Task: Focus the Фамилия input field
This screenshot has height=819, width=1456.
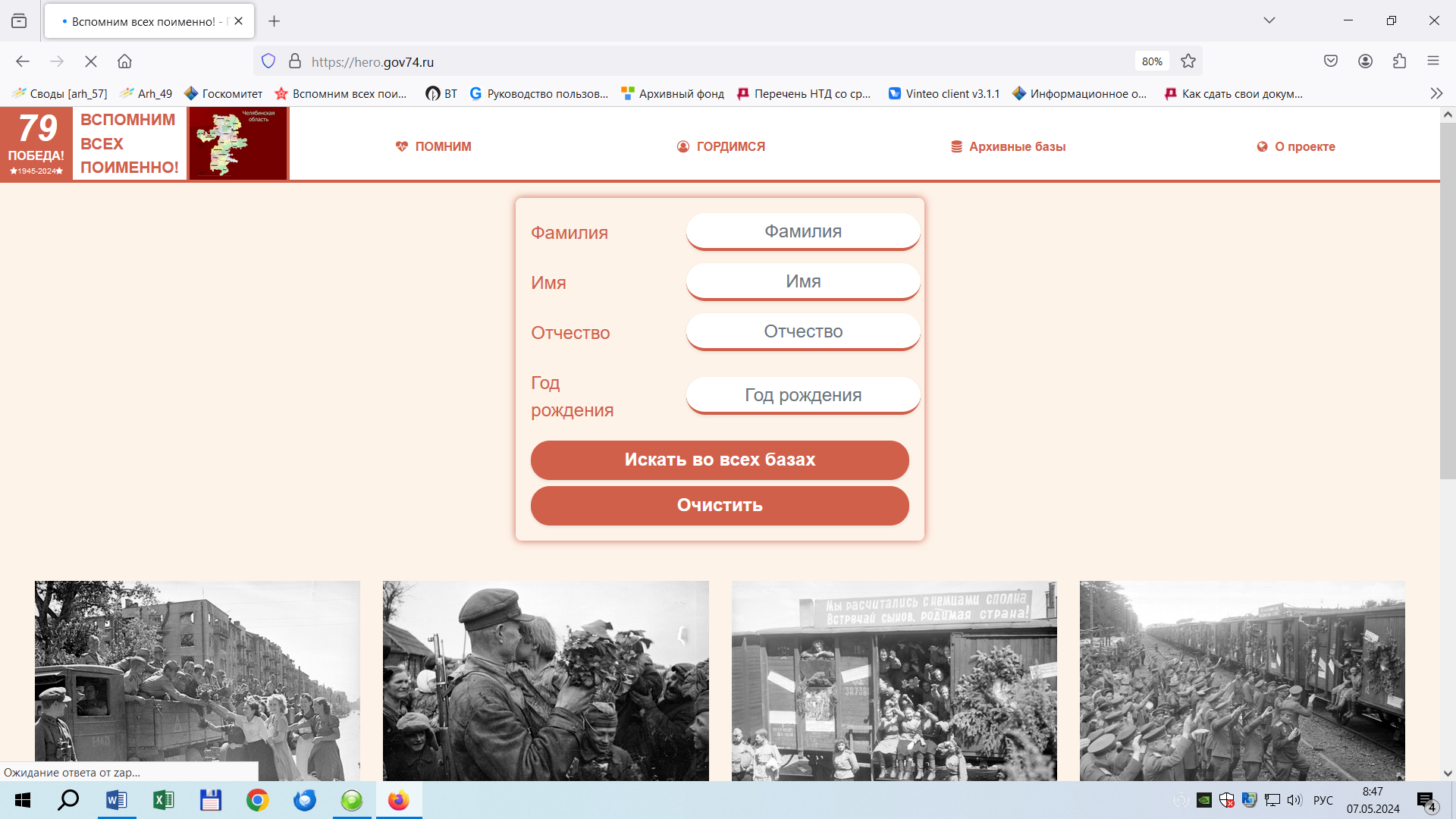Action: 802,231
